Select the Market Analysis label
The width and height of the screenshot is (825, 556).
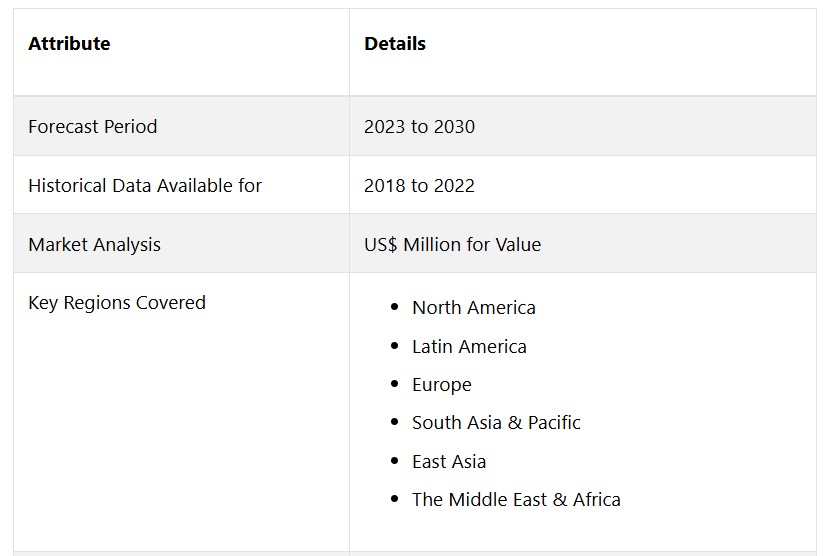coord(94,245)
